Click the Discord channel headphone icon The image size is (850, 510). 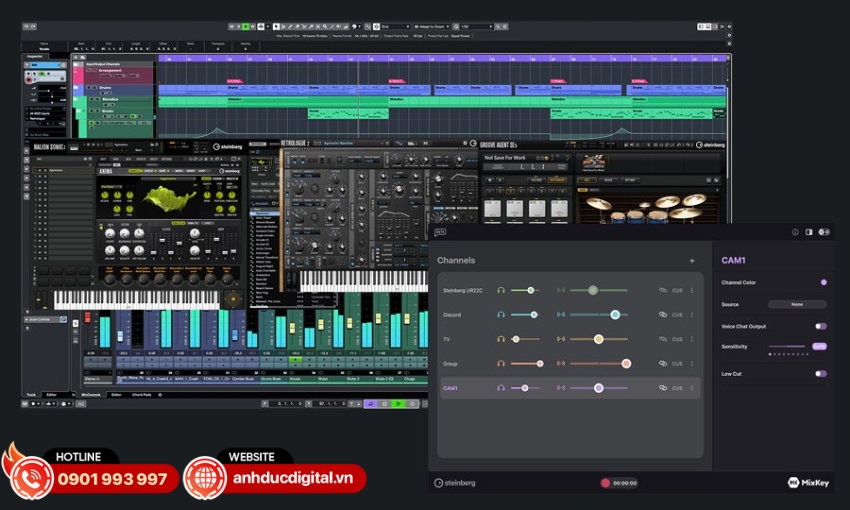(501, 315)
